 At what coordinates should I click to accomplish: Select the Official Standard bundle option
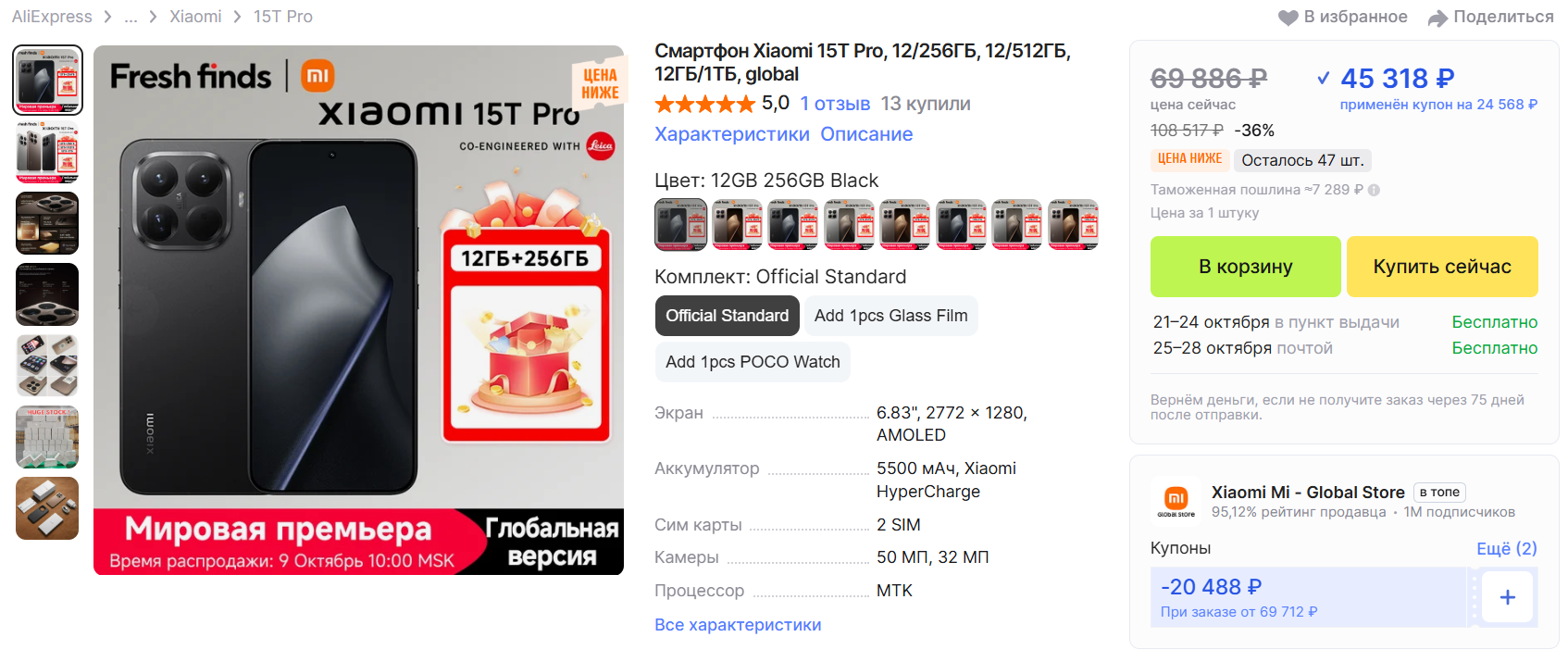pos(727,316)
